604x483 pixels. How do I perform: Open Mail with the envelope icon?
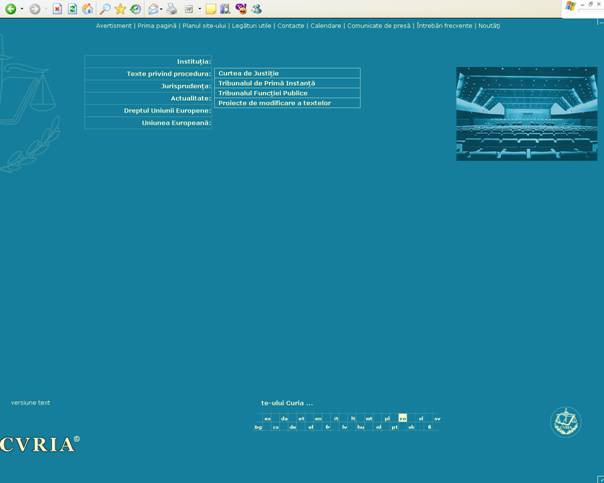pyautogui.click(x=153, y=9)
